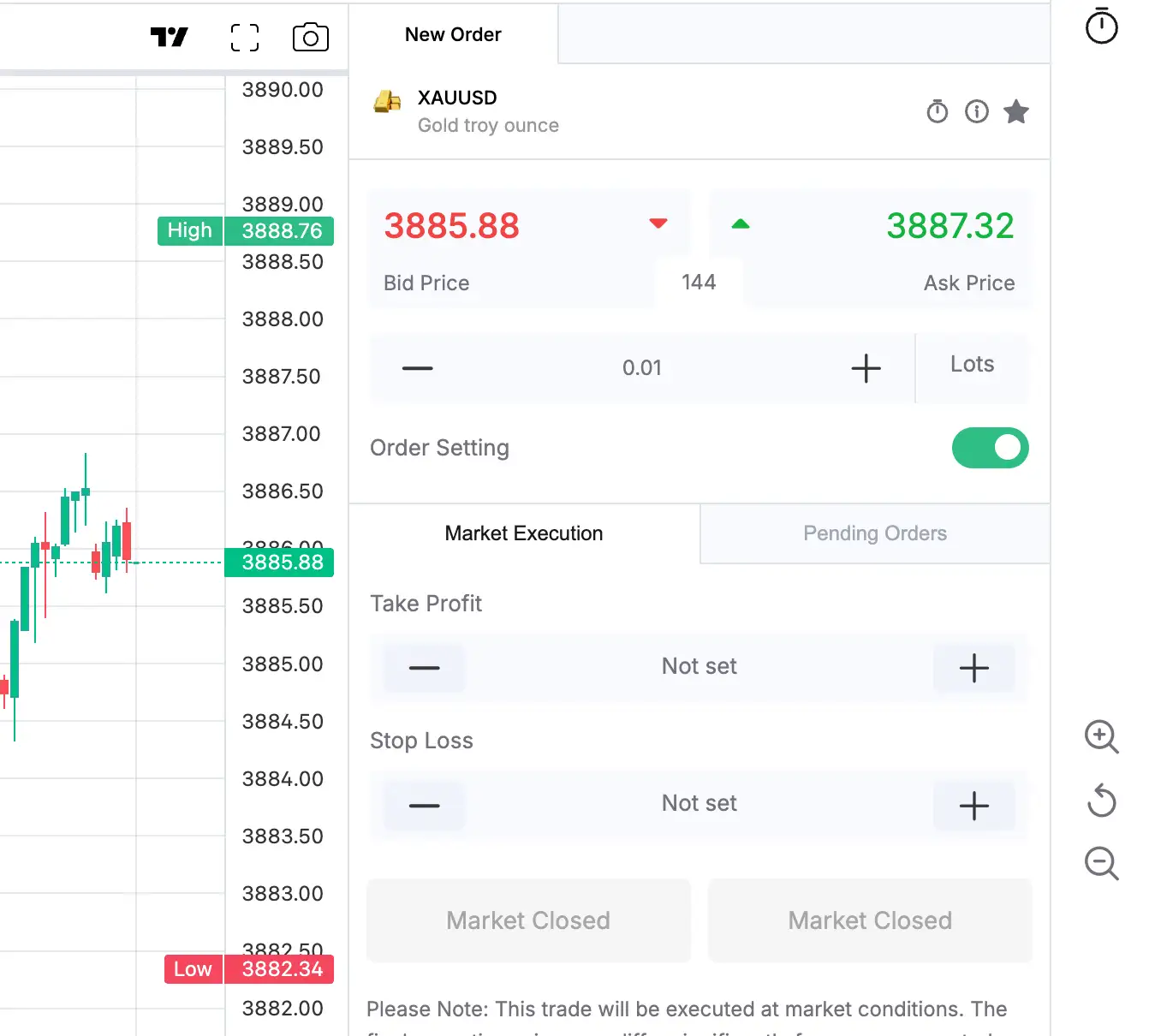The image size is (1149, 1036).
Task: Open XAUUSD symbol info
Action: [x=977, y=111]
